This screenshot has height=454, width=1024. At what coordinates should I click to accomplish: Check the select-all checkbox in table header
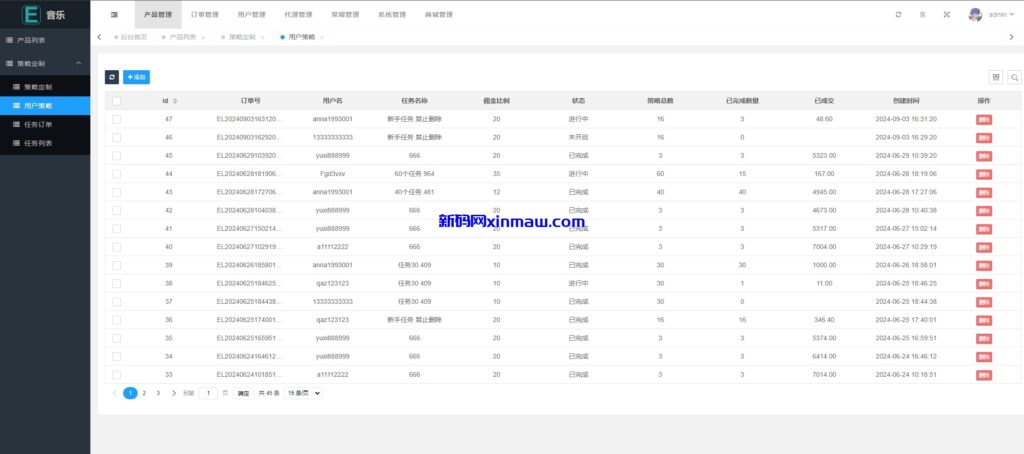[116, 101]
